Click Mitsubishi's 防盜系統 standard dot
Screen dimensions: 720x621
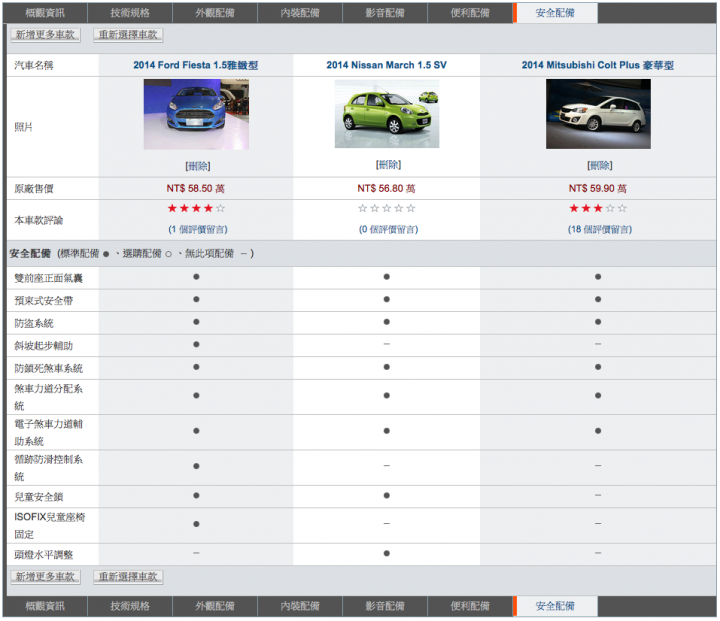pos(598,322)
